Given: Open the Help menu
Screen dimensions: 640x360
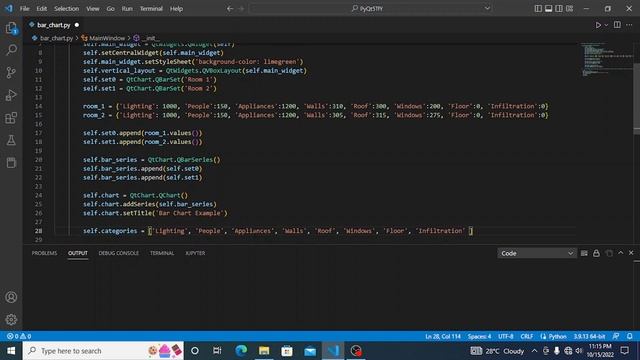Looking at the screenshot, I should point(176,9).
